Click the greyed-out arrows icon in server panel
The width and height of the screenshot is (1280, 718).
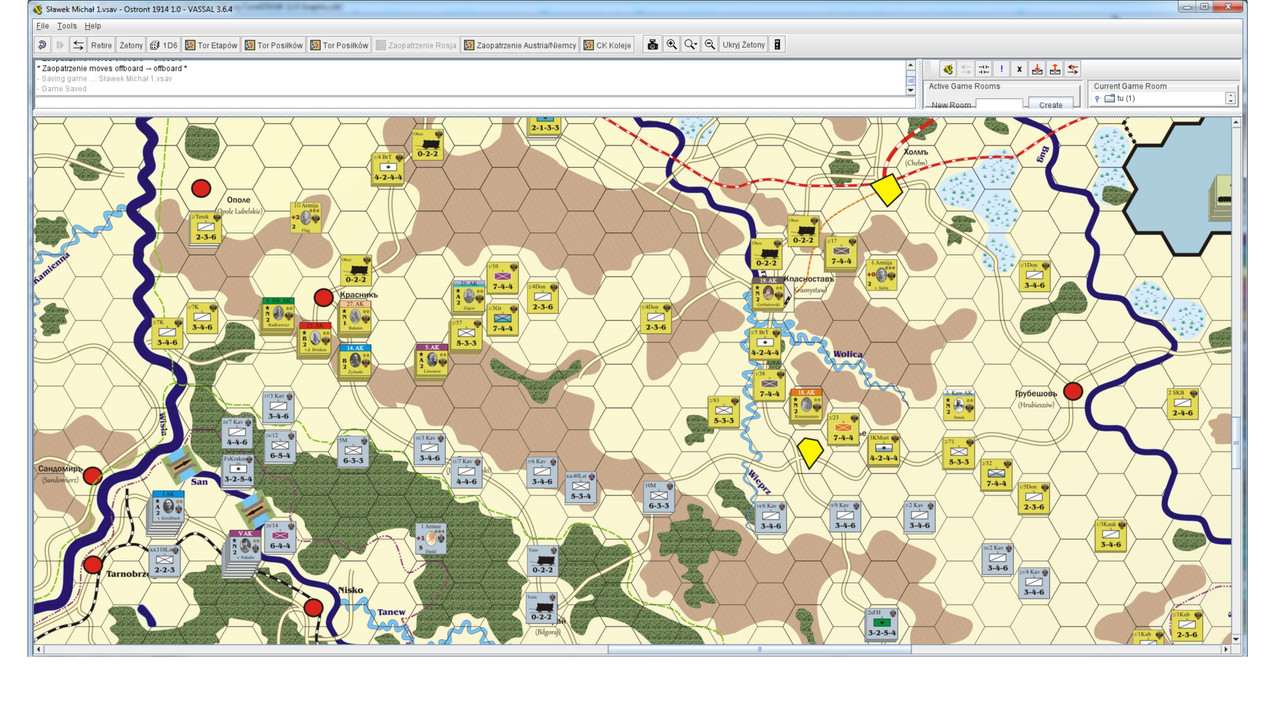click(966, 69)
